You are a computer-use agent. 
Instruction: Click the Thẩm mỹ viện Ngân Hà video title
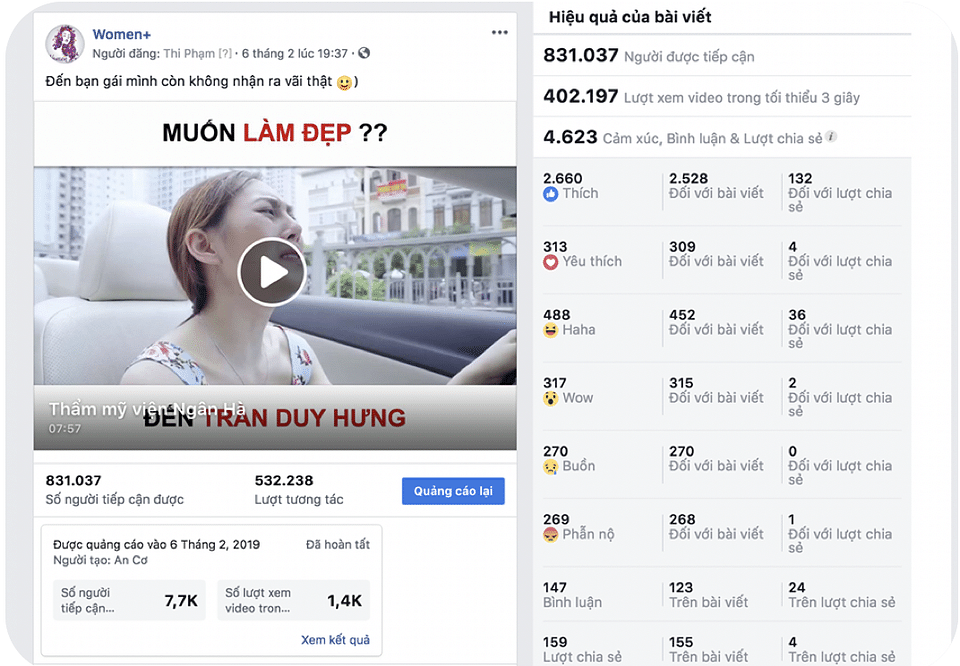(147, 408)
